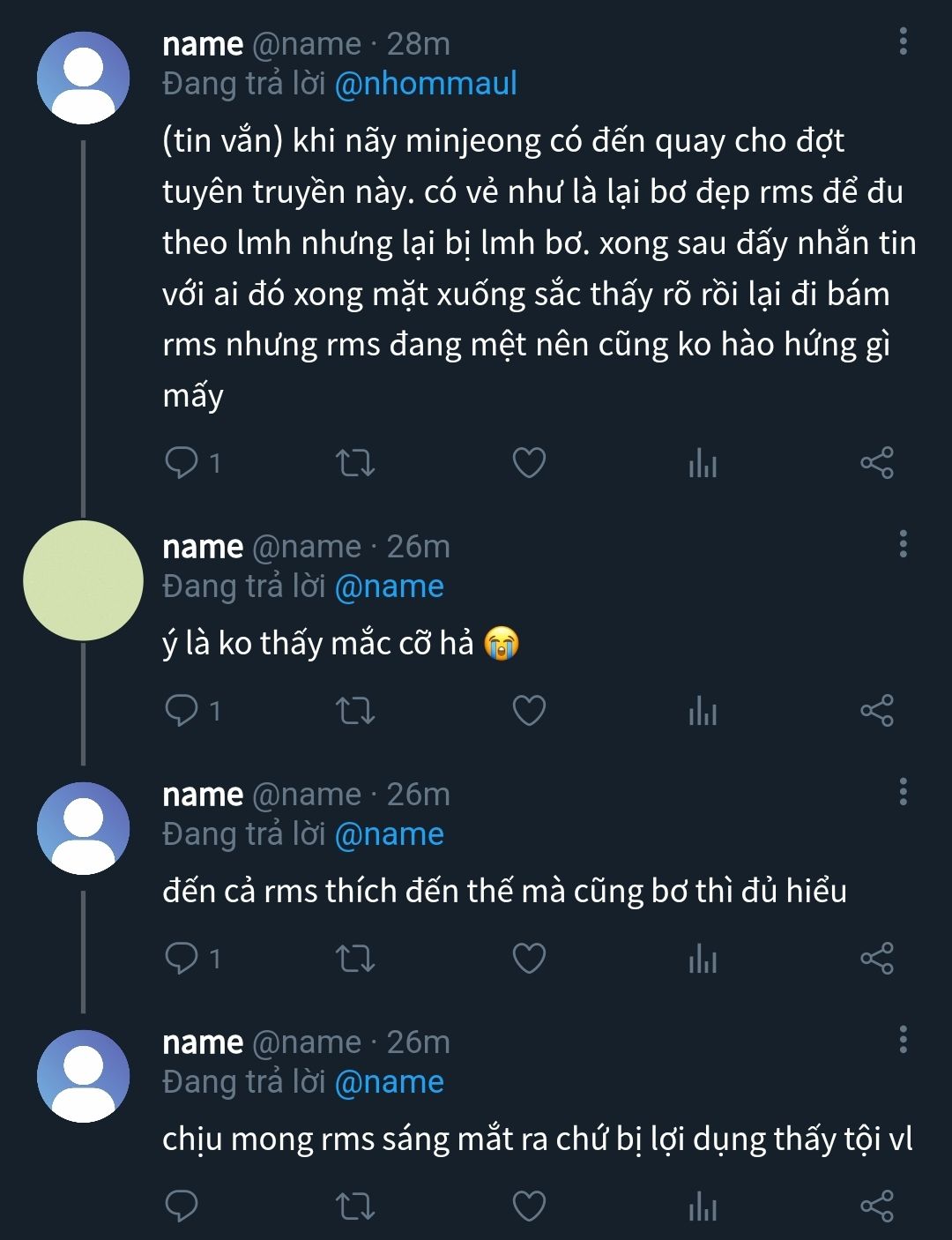Reply to the tweet about minjeong
The height and width of the screenshot is (1240, 952).
182,462
